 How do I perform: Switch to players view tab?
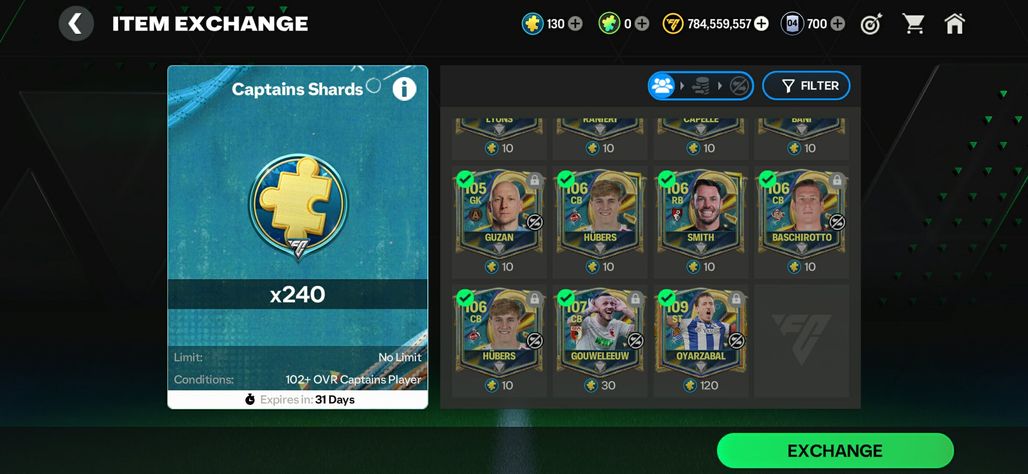tap(663, 86)
